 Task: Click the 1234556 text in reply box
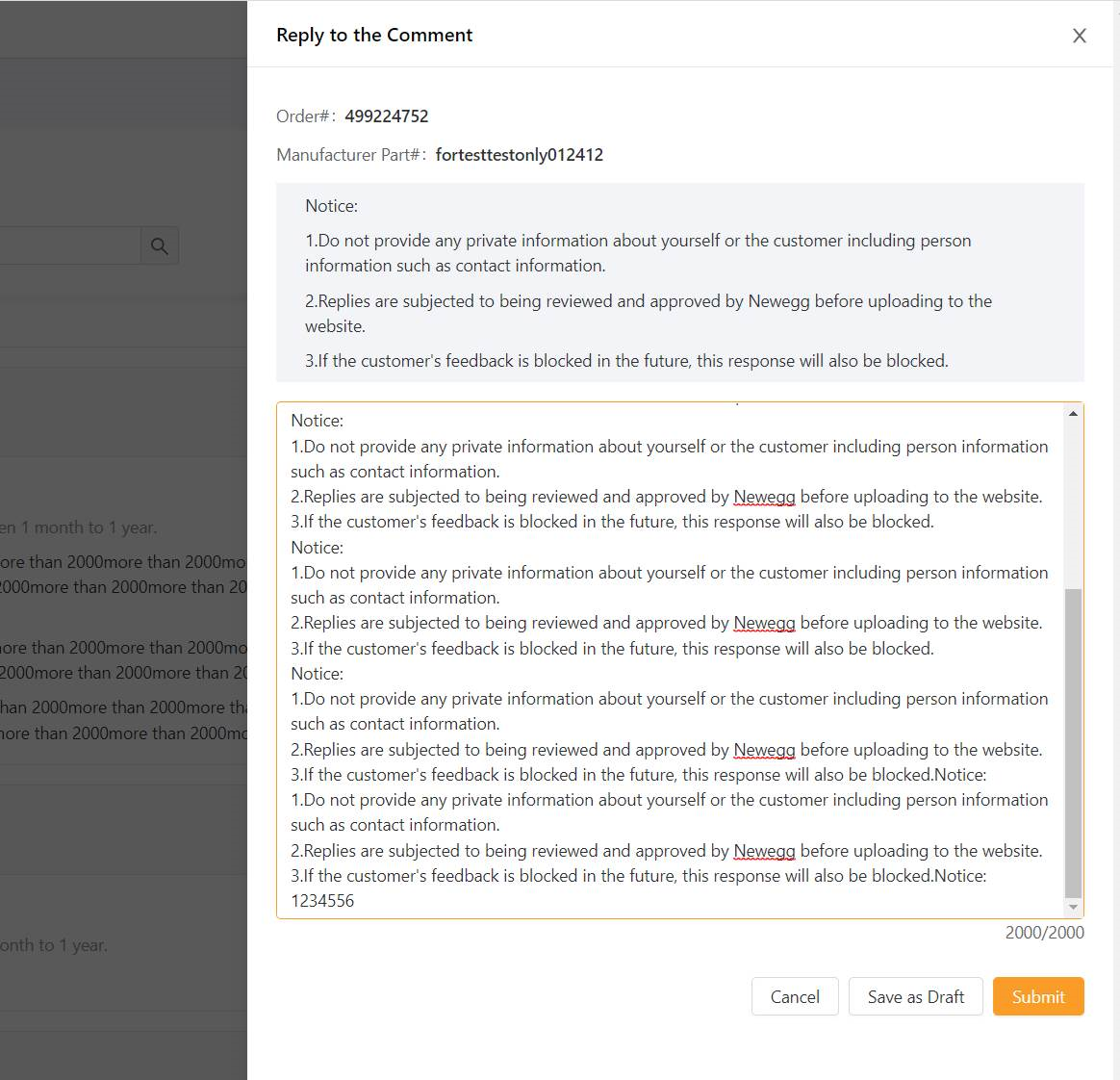tap(322, 901)
